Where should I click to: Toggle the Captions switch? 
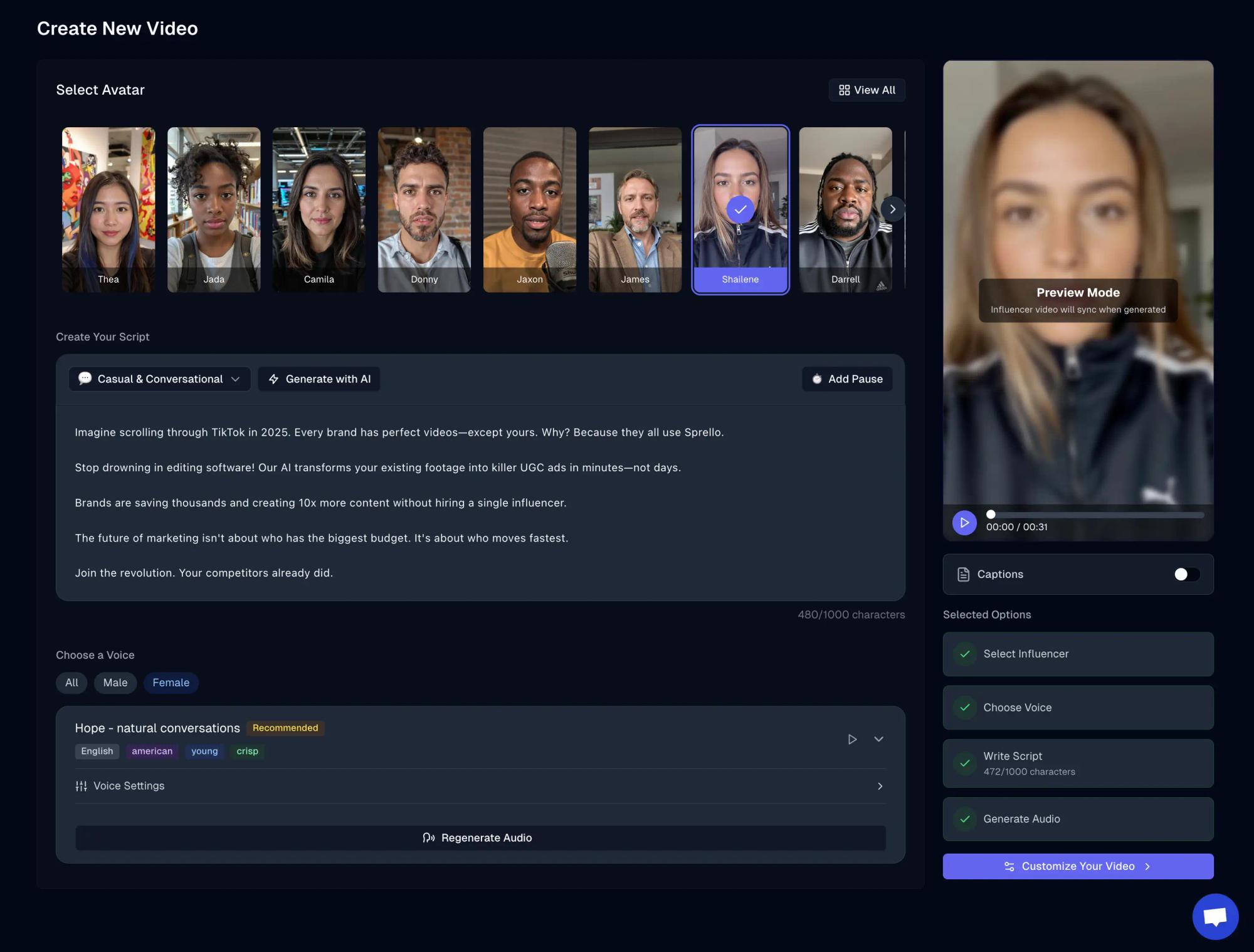click(1186, 574)
